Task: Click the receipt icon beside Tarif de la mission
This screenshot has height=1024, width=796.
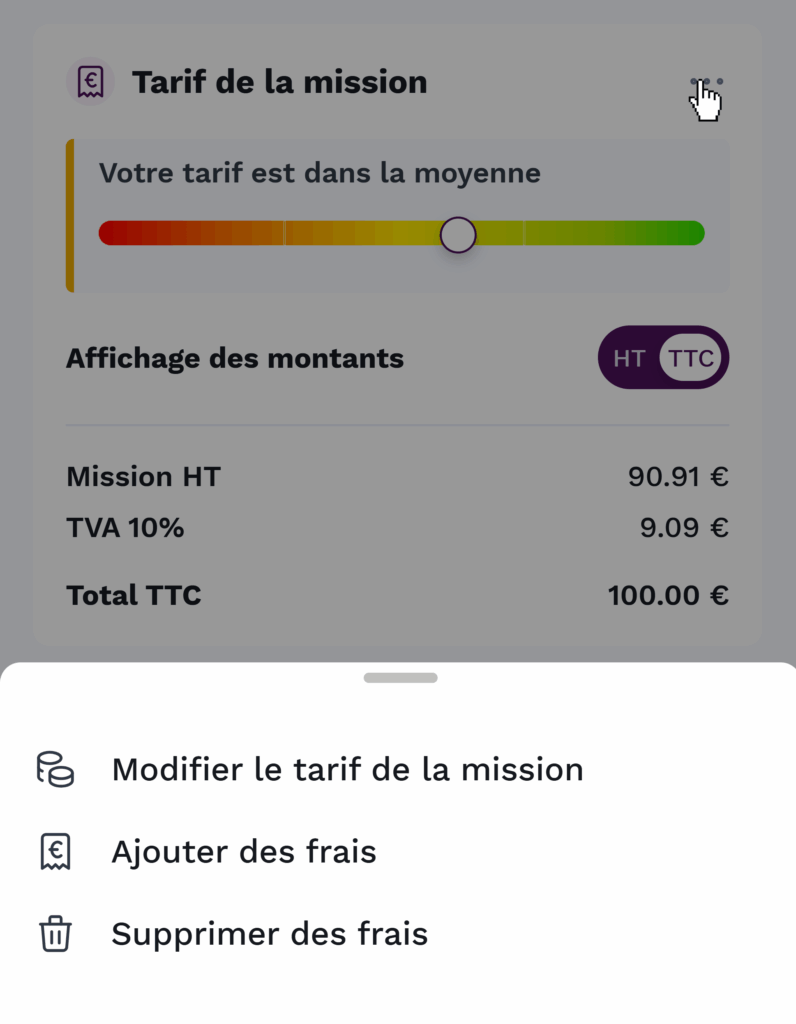Action: 90,82
